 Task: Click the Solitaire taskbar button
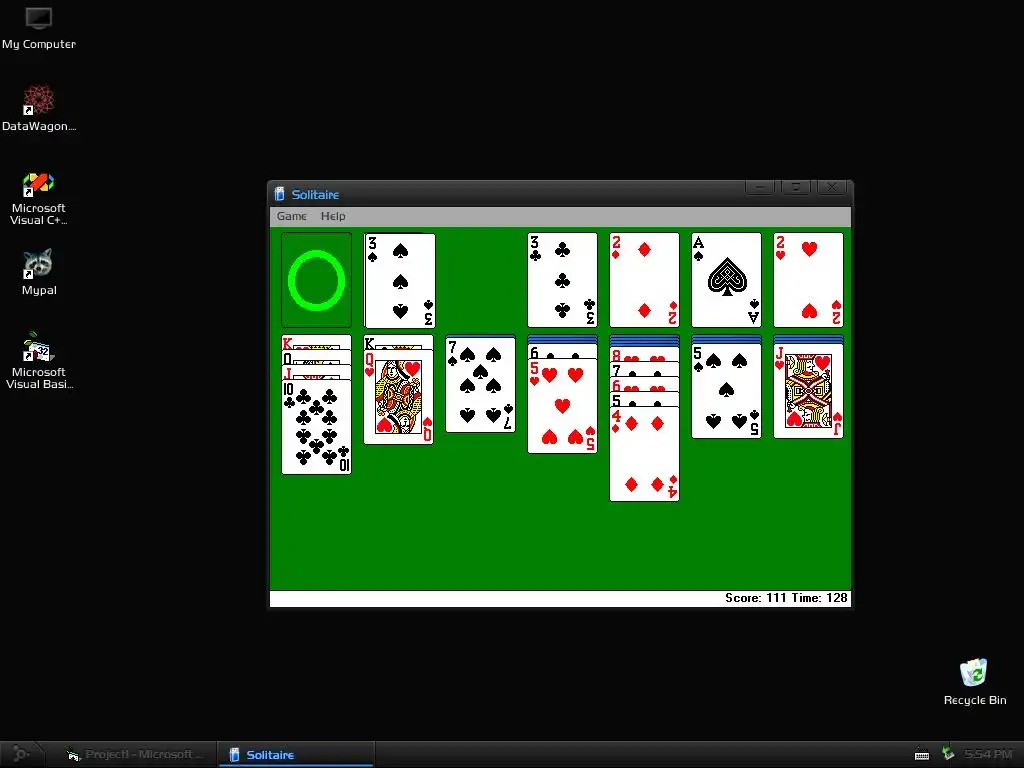pyautogui.click(x=295, y=754)
